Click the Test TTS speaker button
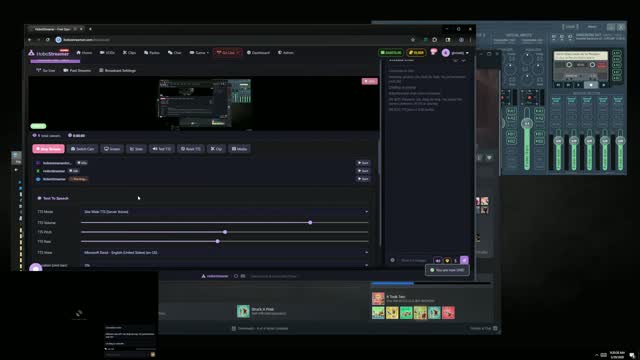Viewport: 640px width, 360px height. click(162, 149)
